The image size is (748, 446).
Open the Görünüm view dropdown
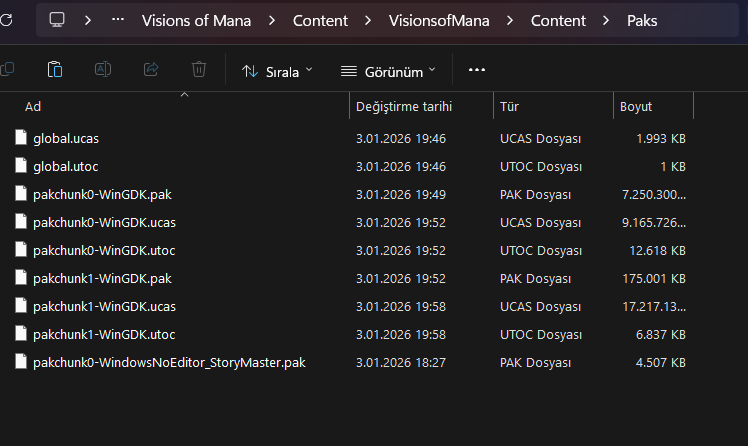(388, 71)
